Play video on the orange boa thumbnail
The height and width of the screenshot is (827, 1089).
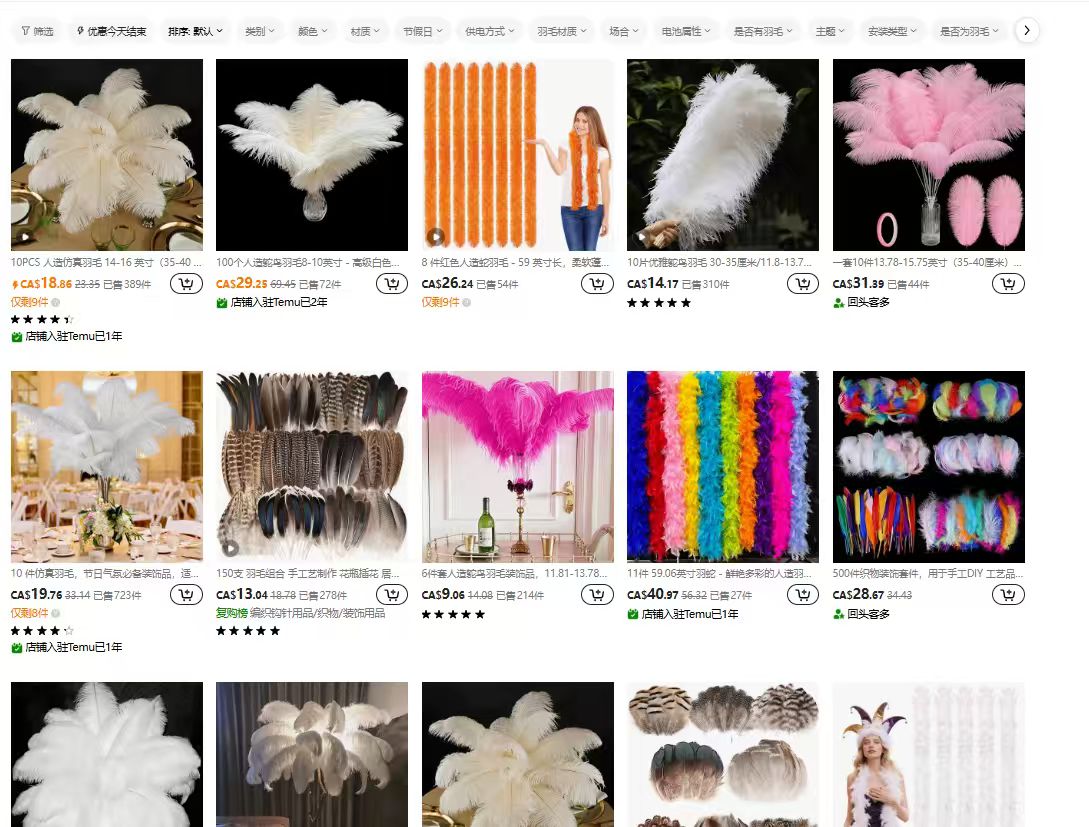point(435,237)
